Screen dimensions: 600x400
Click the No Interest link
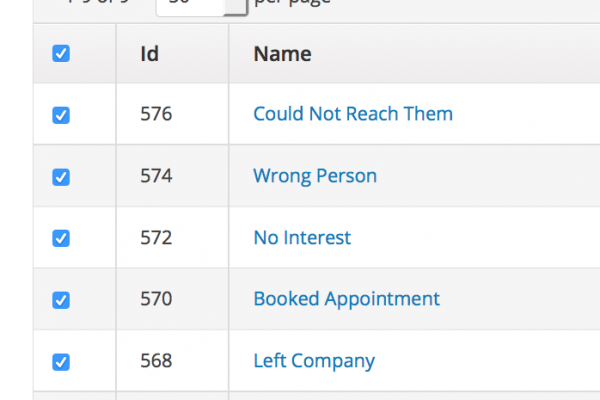(302, 238)
